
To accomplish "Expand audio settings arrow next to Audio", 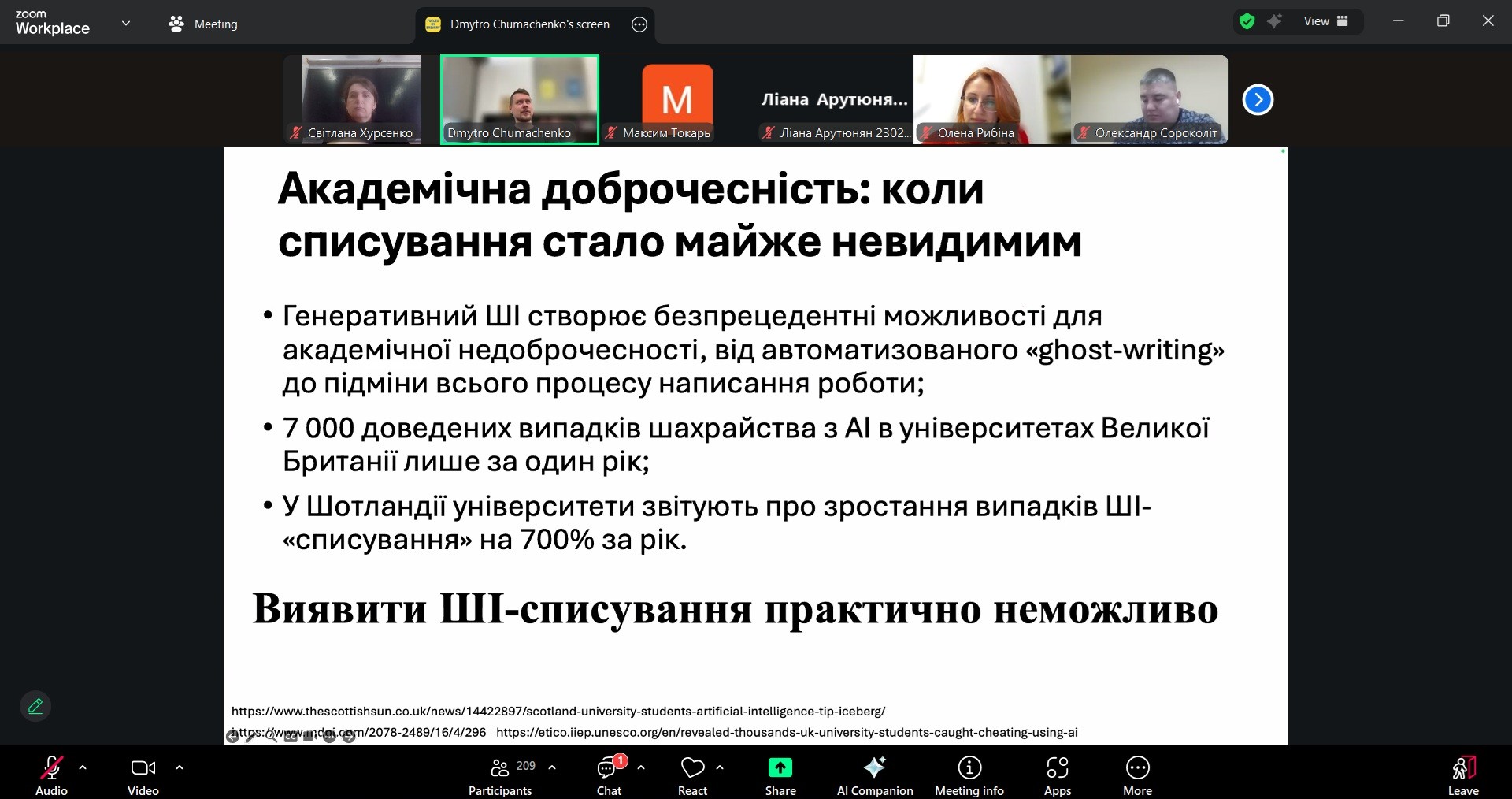I will click(83, 767).
